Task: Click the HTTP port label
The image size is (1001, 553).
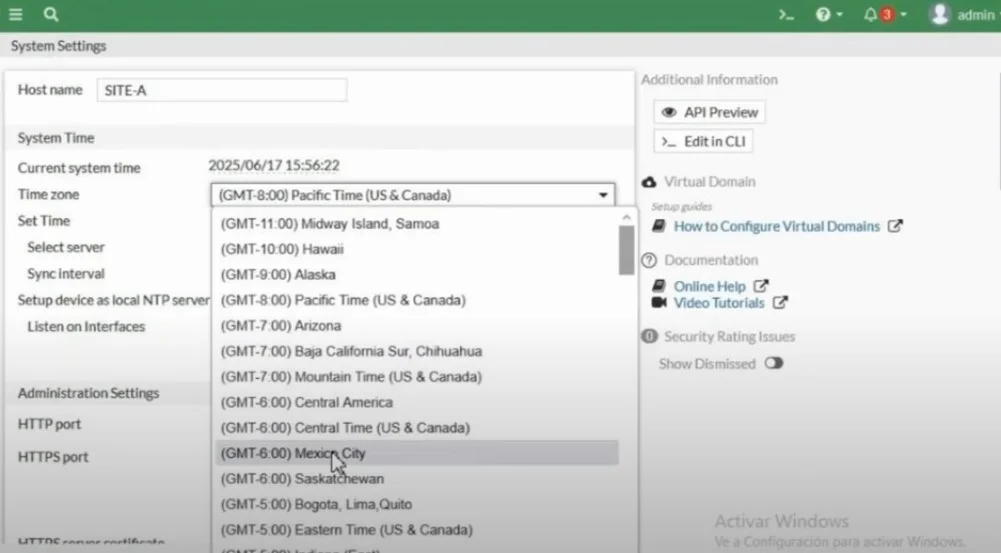Action: 49,423
